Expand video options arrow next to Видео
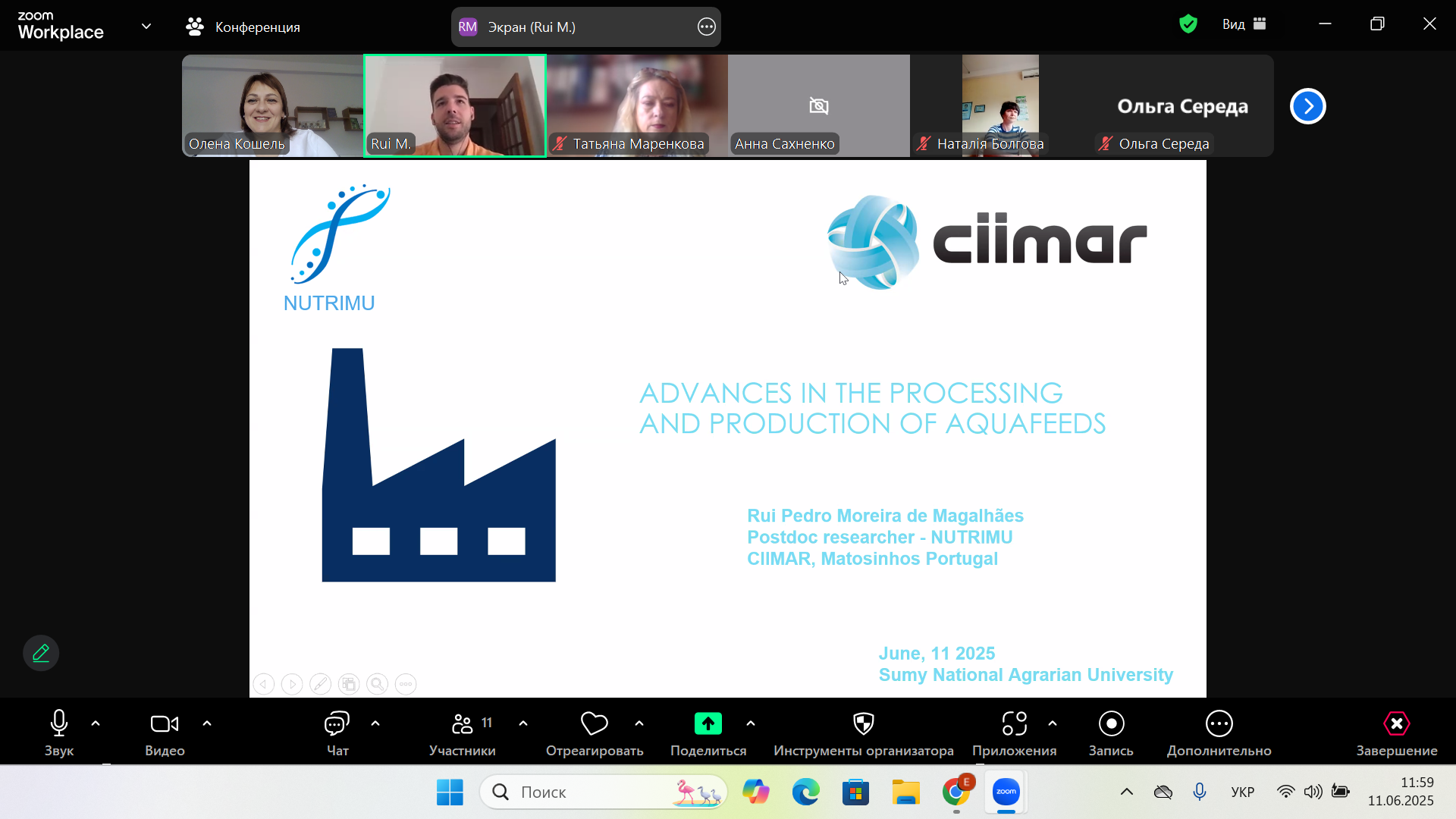This screenshot has width=1456, height=819. [207, 723]
